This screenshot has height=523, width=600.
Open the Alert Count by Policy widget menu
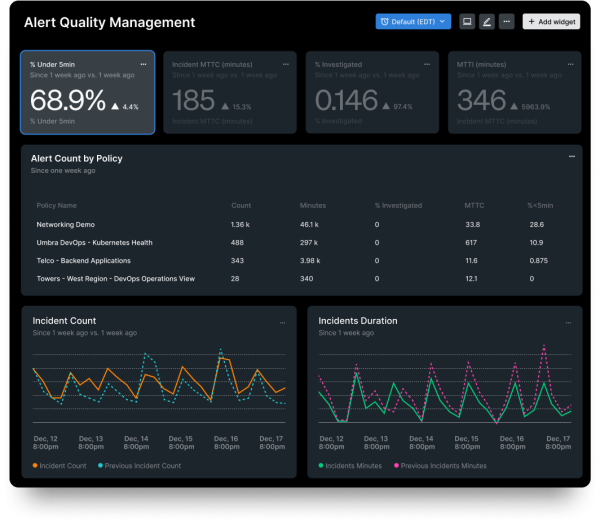tap(572, 158)
